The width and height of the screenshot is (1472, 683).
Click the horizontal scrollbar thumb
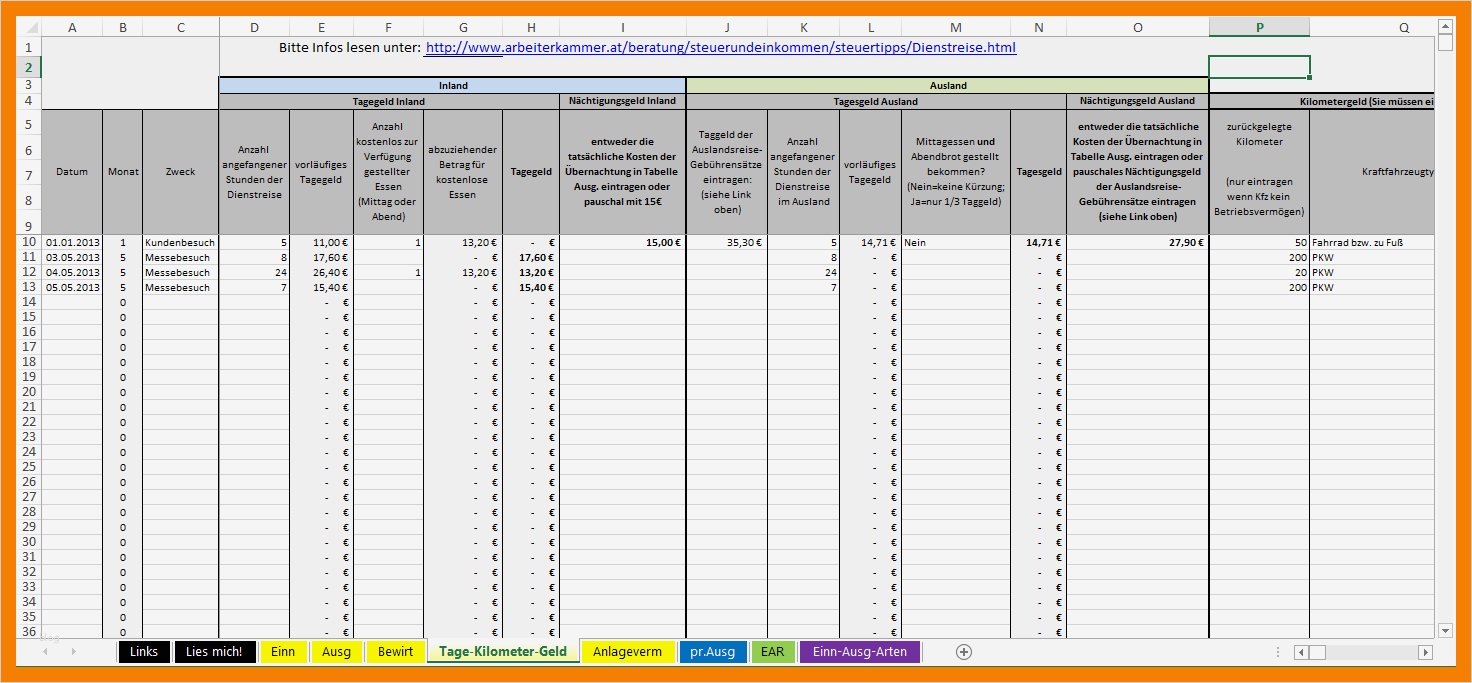click(x=1317, y=652)
